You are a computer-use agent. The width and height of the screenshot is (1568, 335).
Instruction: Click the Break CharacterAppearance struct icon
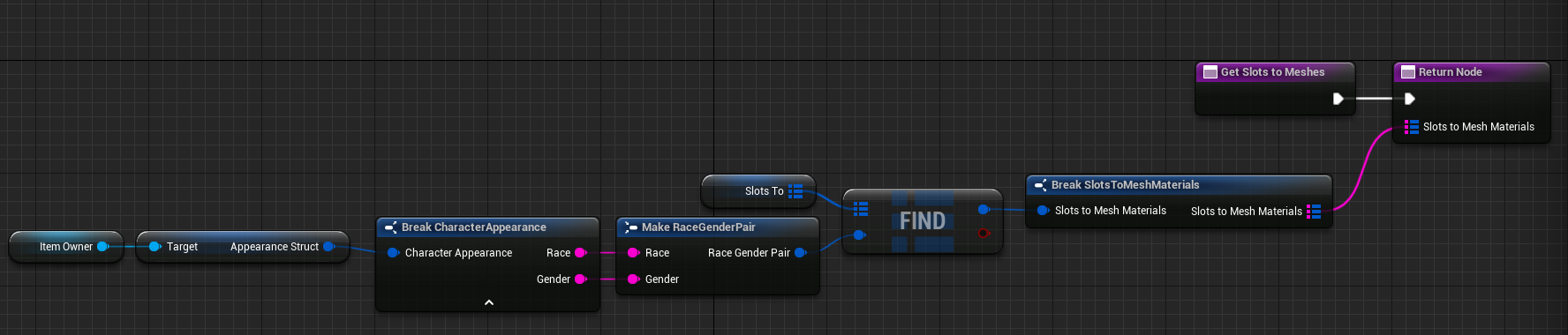(x=391, y=227)
